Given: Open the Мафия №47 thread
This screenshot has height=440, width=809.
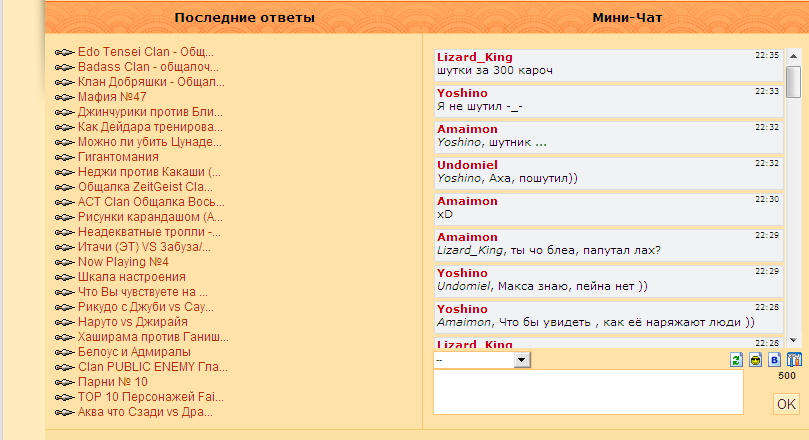Looking at the screenshot, I should click(x=112, y=97).
